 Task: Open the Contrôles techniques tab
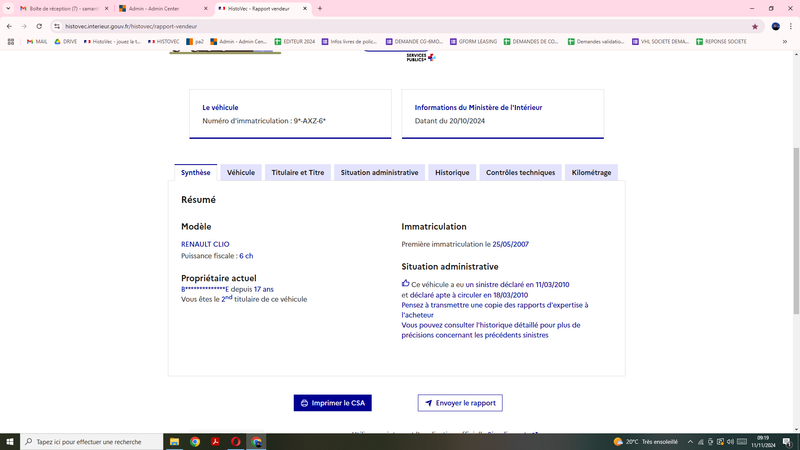520,172
